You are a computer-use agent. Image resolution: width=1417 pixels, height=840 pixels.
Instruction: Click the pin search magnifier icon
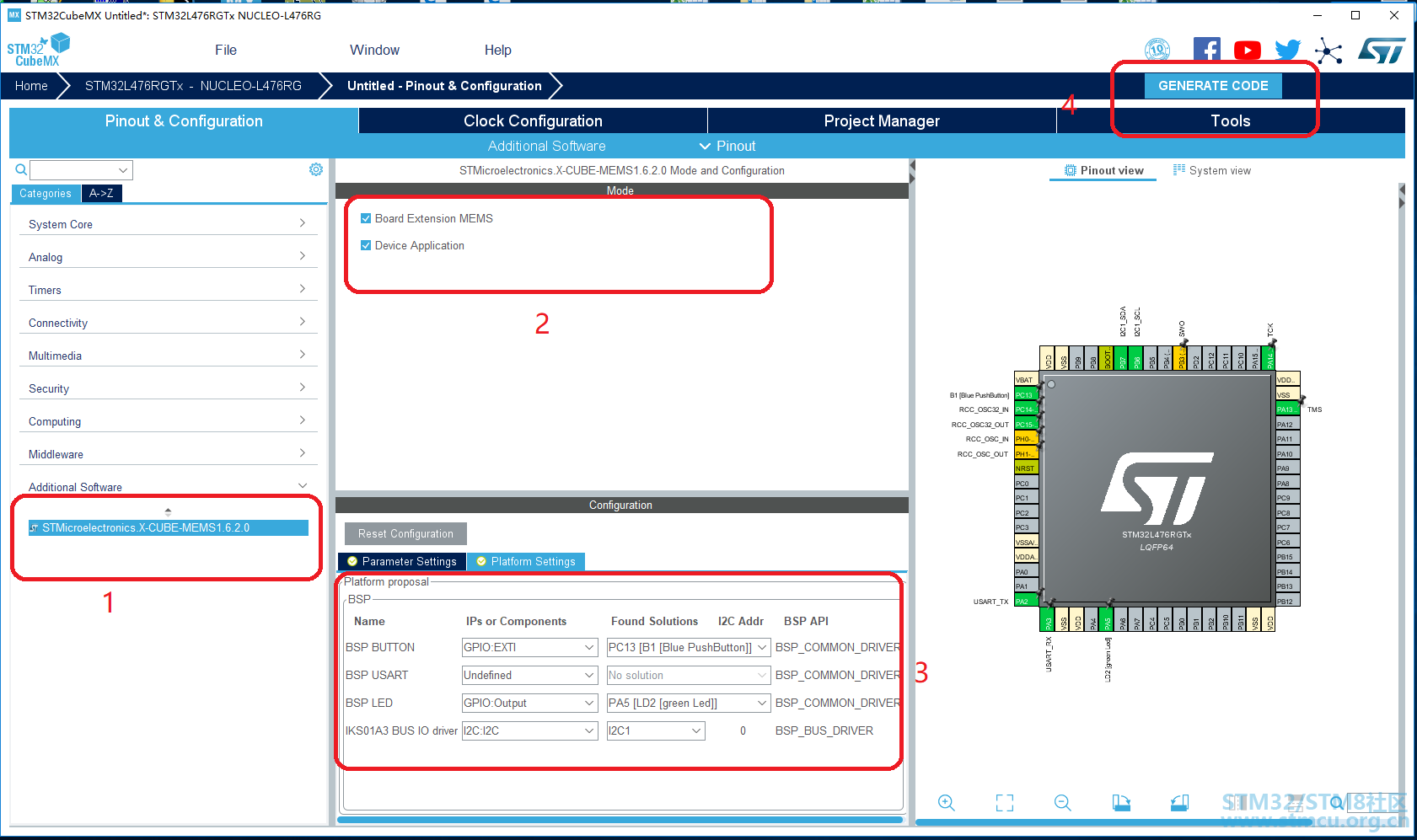[x=1337, y=803]
